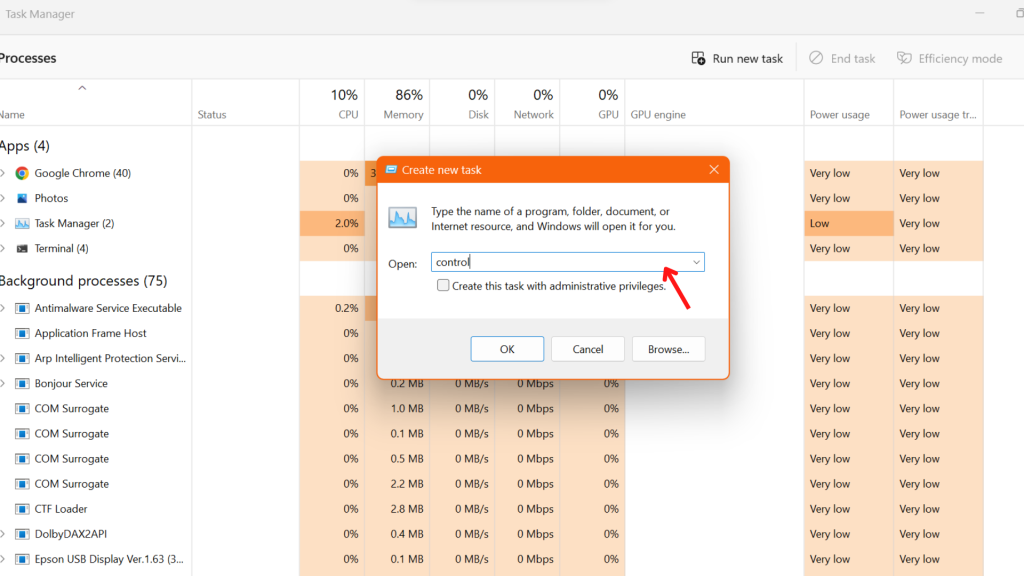1024x576 pixels.
Task: Sort by the GPU engine column header
Action: 714,103
